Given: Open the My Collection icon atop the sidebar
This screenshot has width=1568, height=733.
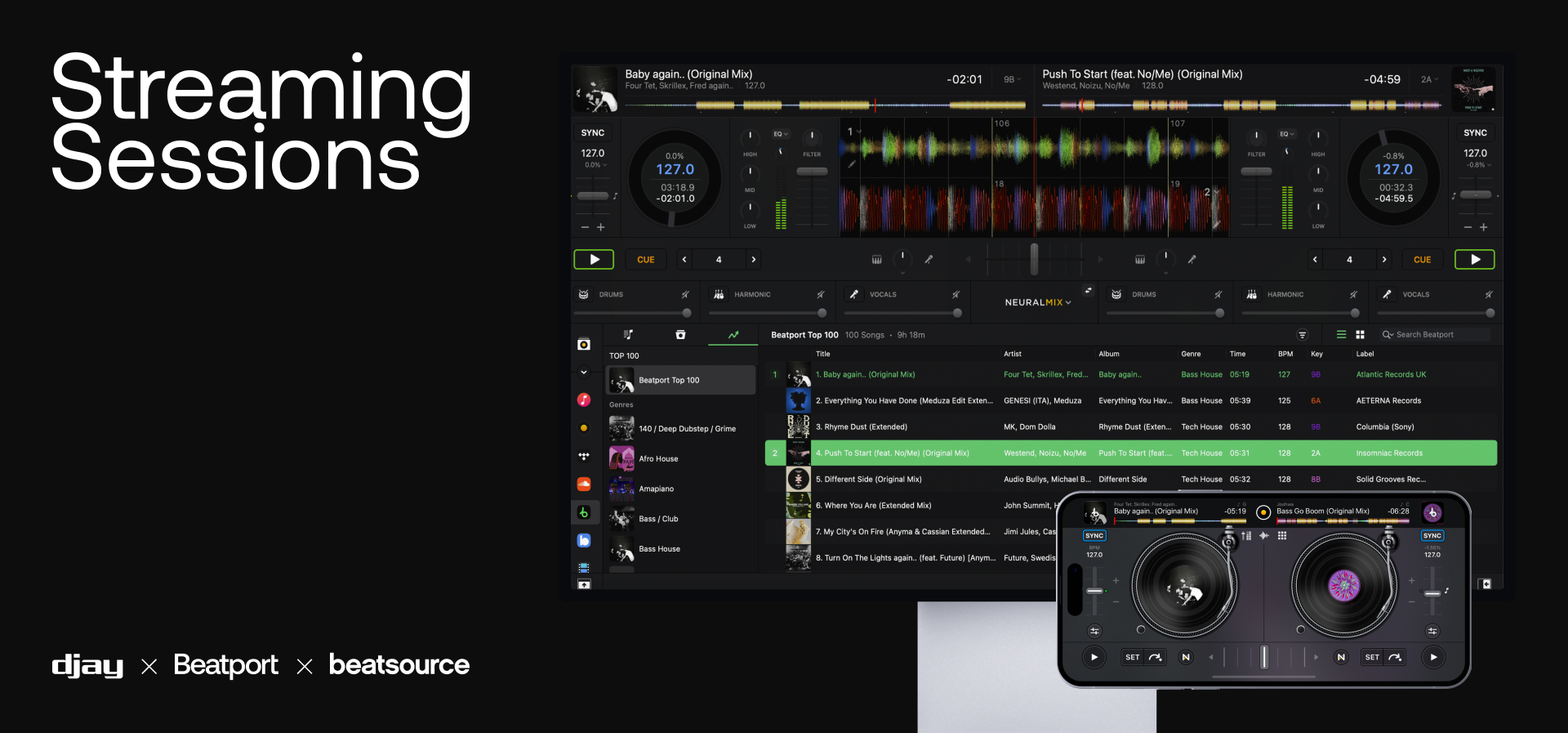Looking at the screenshot, I should click(x=584, y=345).
